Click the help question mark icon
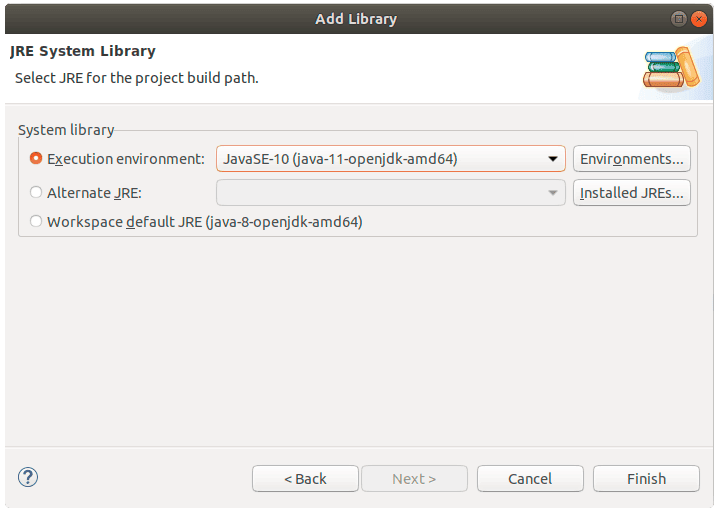This screenshot has width=717, height=514. [x=28, y=477]
